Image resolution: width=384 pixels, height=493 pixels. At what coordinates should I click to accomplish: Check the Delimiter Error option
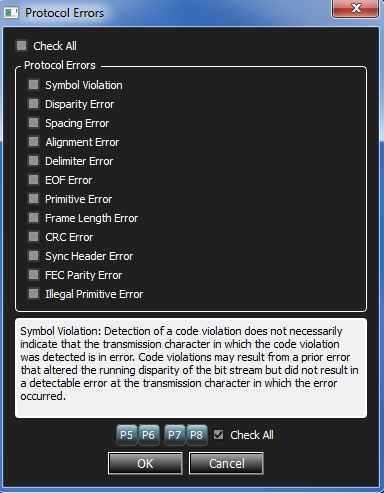click(33, 161)
